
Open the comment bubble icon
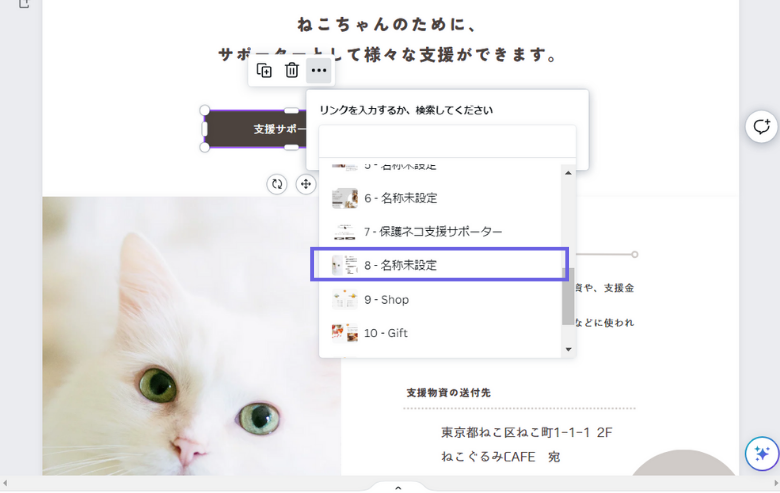pos(762,127)
